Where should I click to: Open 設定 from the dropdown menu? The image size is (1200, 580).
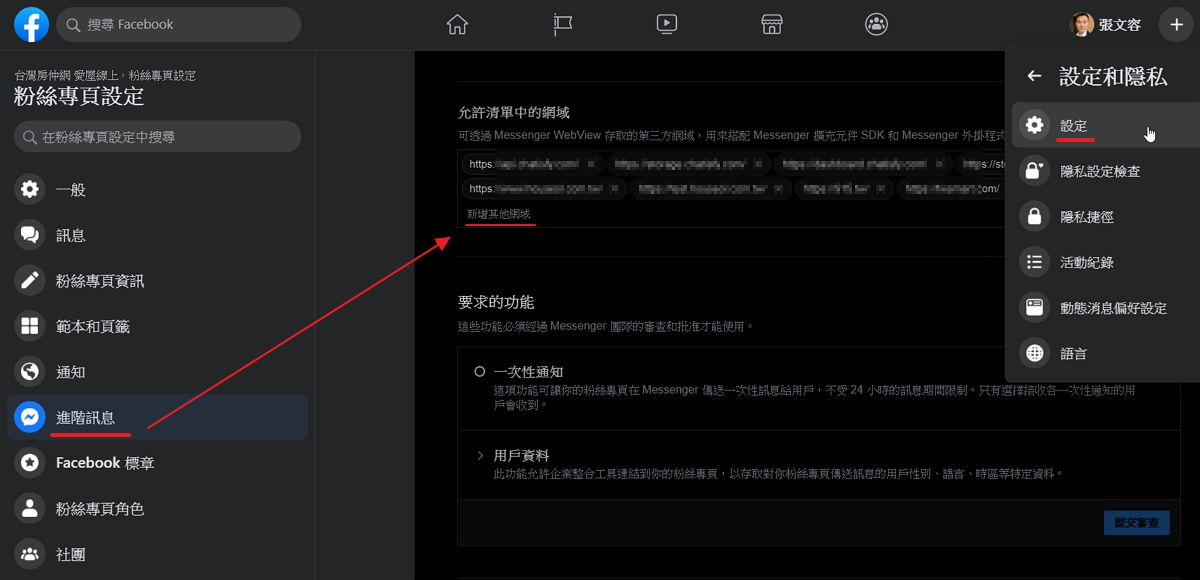click(x=1074, y=125)
